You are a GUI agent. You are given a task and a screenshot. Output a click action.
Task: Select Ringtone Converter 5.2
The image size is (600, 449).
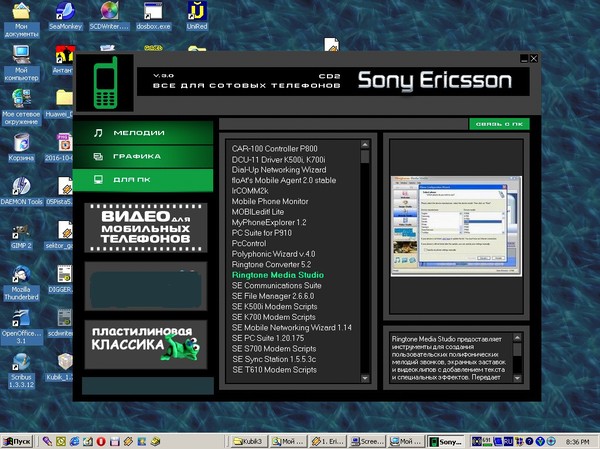(271, 265)
